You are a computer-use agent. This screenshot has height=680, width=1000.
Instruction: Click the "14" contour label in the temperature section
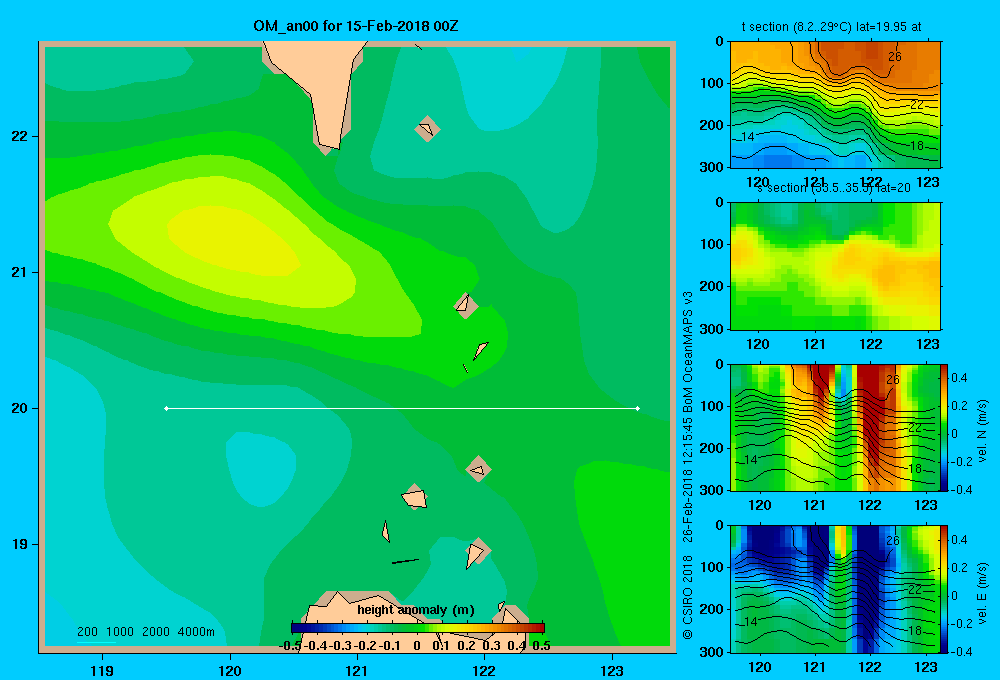[x=748, y=137]
